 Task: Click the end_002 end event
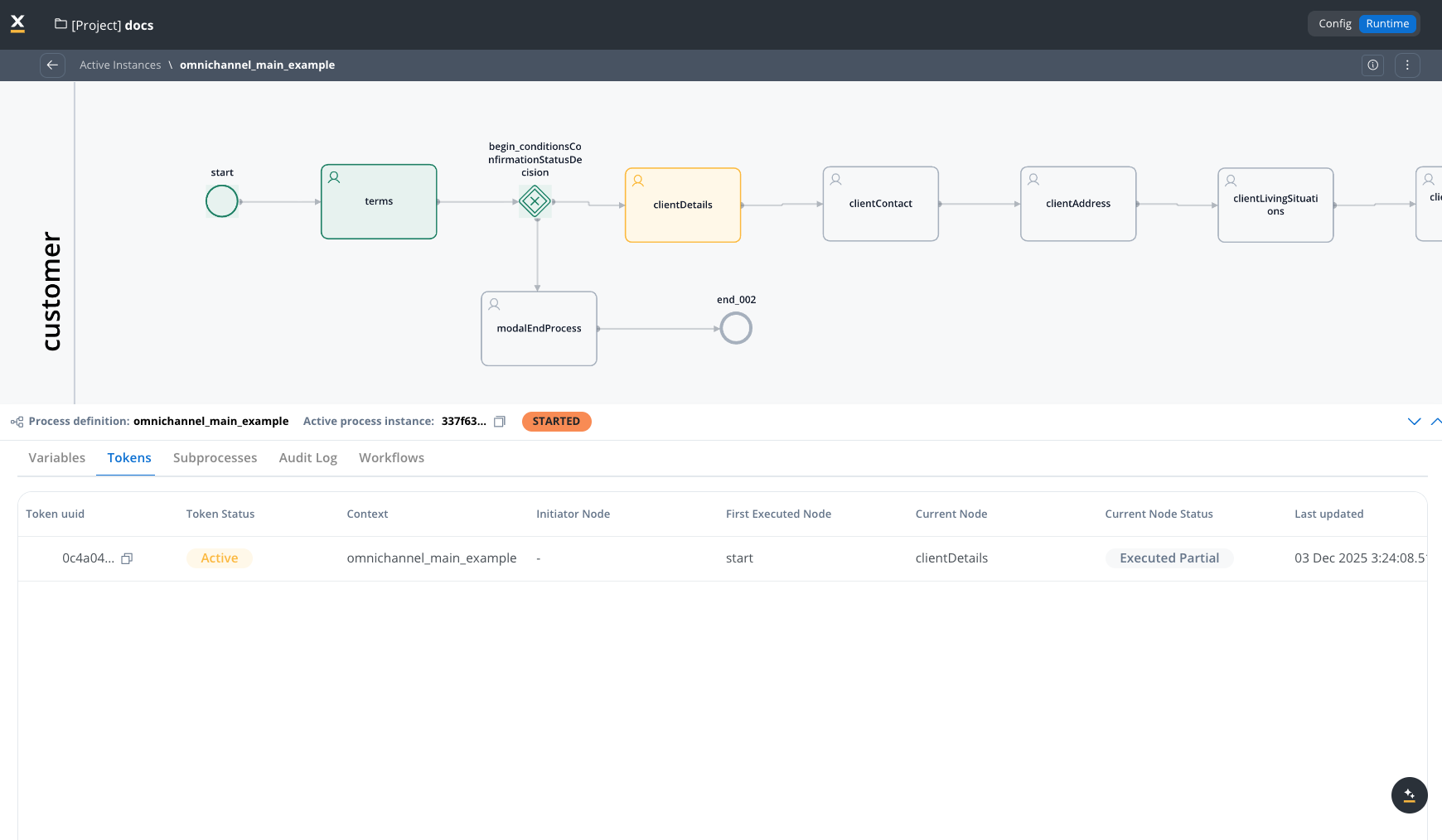pyautogui.click(x=736, y=329)
